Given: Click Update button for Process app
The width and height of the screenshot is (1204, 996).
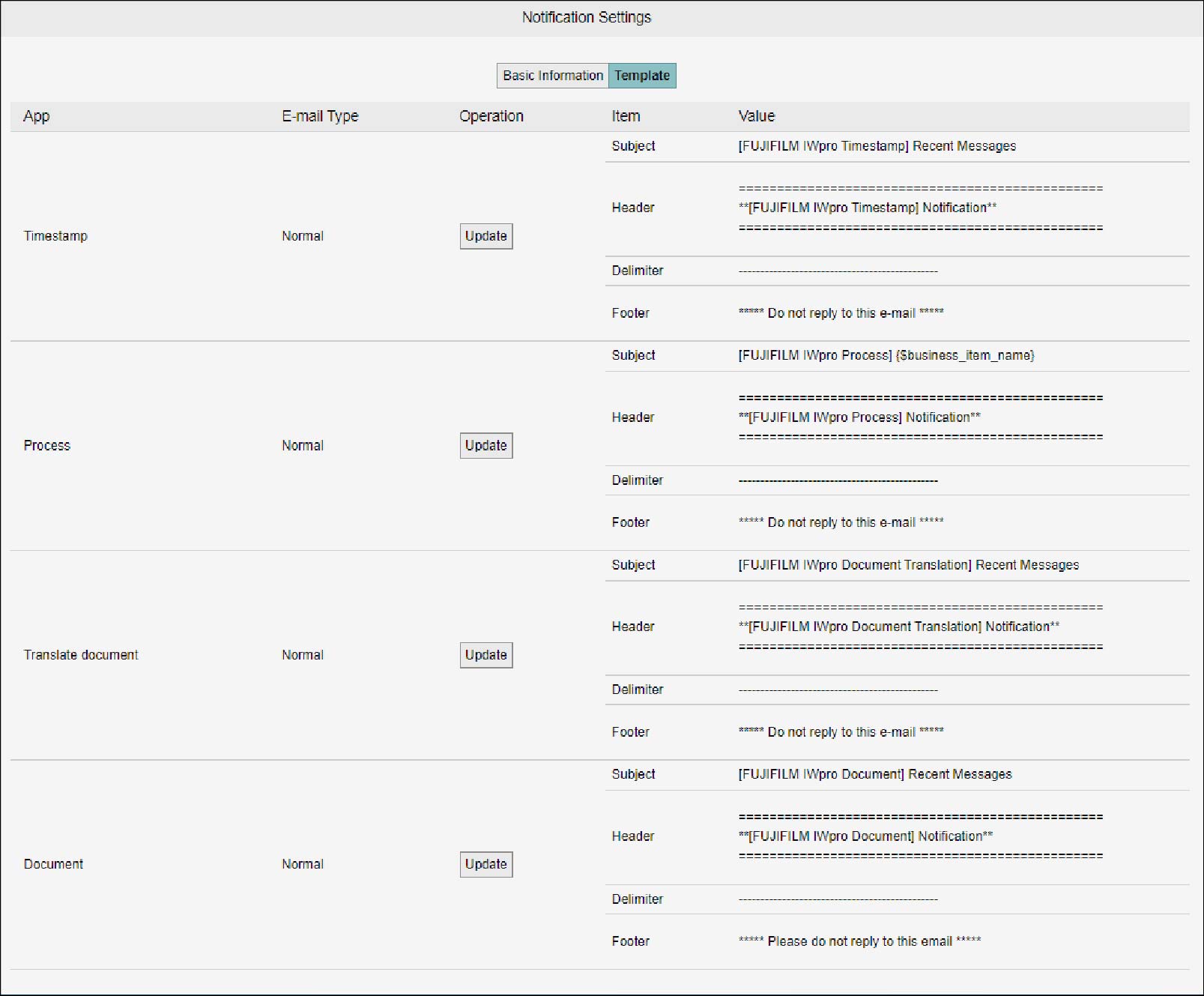Looking at the screenshot, I should point(486,445).
